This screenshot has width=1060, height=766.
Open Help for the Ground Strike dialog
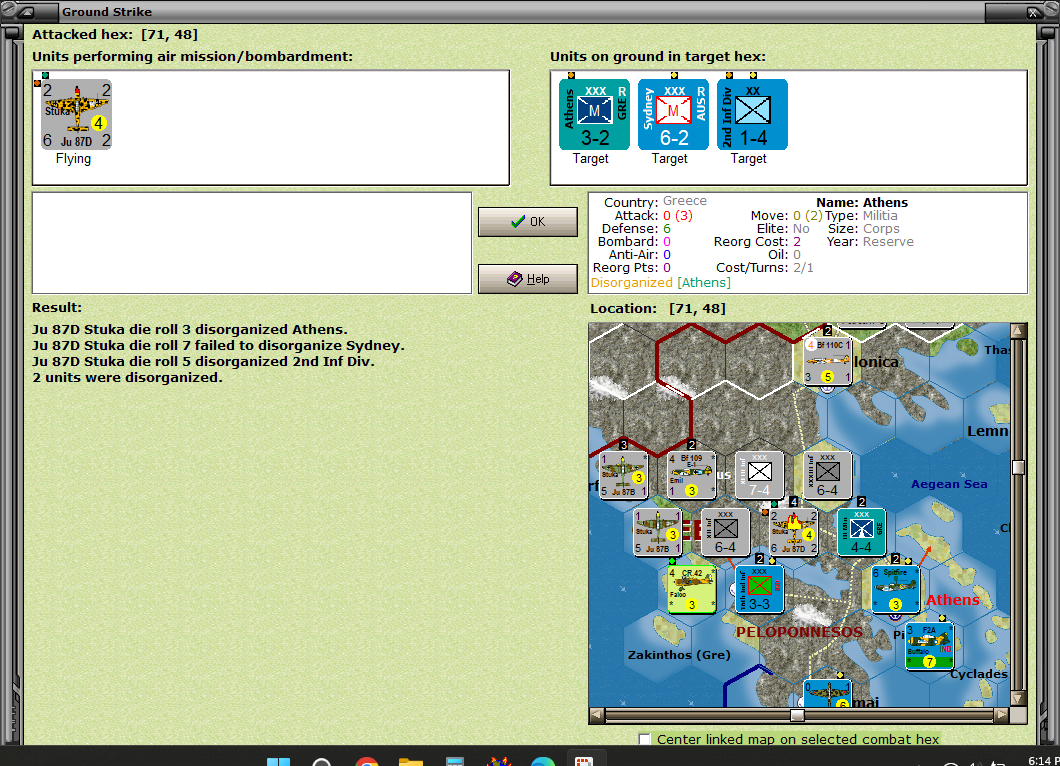(x=527, y=278)
